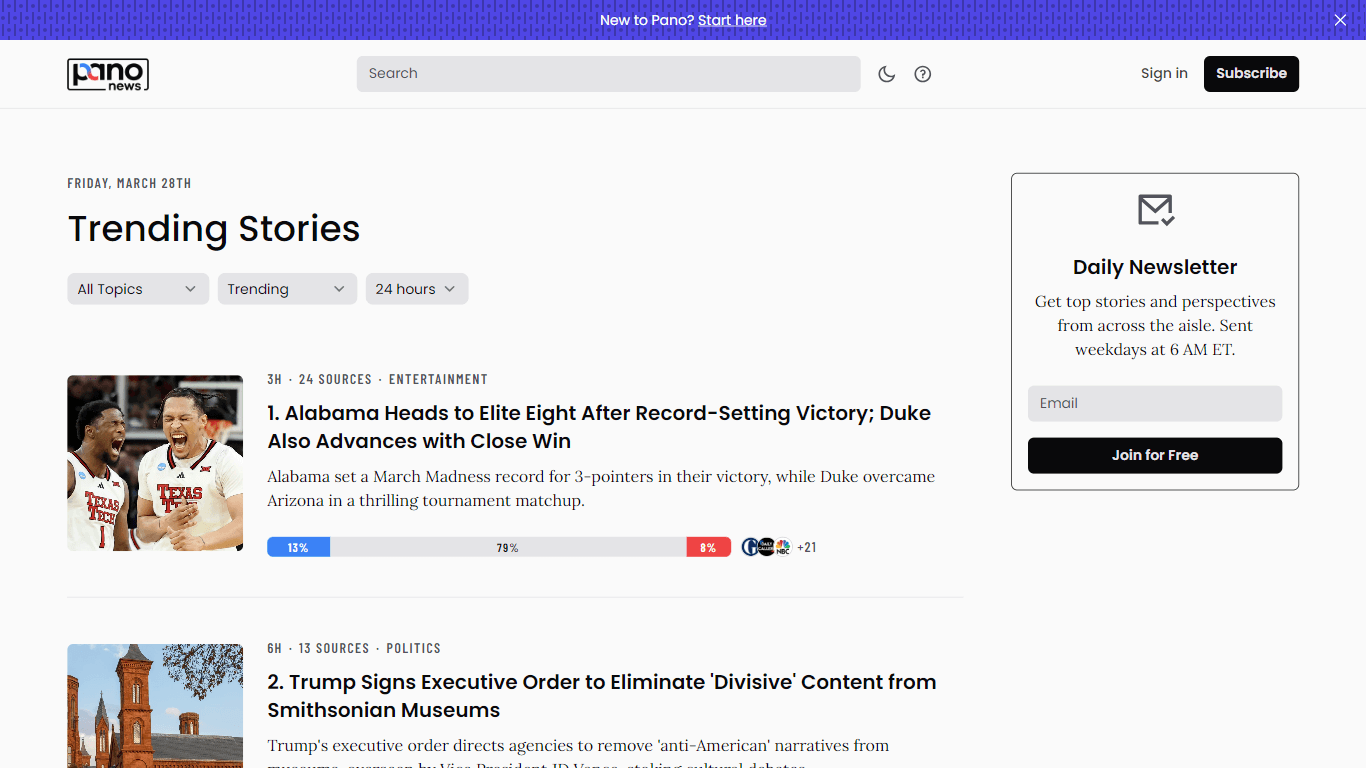The width and height of the screenshot is (1366, 768).
Task: Toggle dark mode with the moon icon
Action: click(x=886, y=74)
